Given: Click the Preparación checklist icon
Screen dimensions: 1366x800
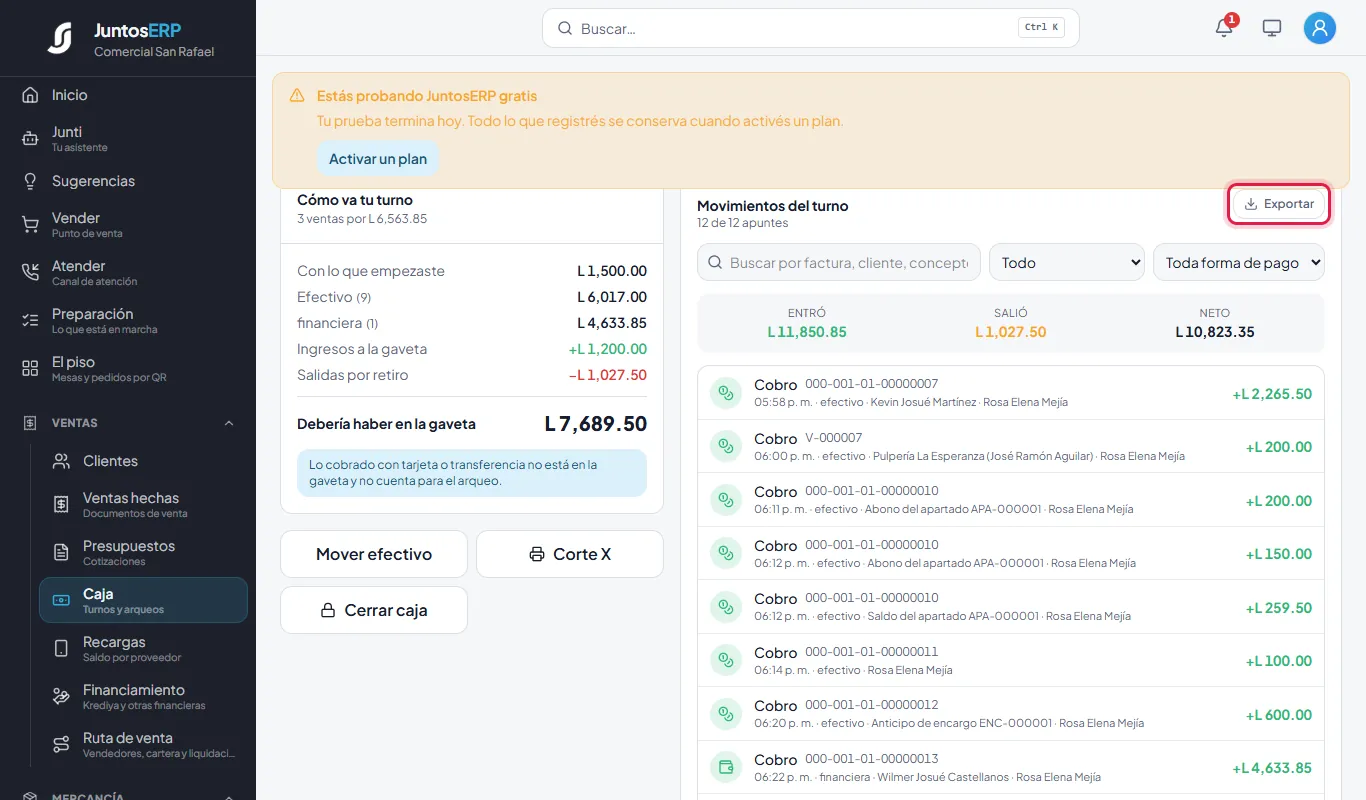Looking at the screenshot, I should click(x=30, y=321).
